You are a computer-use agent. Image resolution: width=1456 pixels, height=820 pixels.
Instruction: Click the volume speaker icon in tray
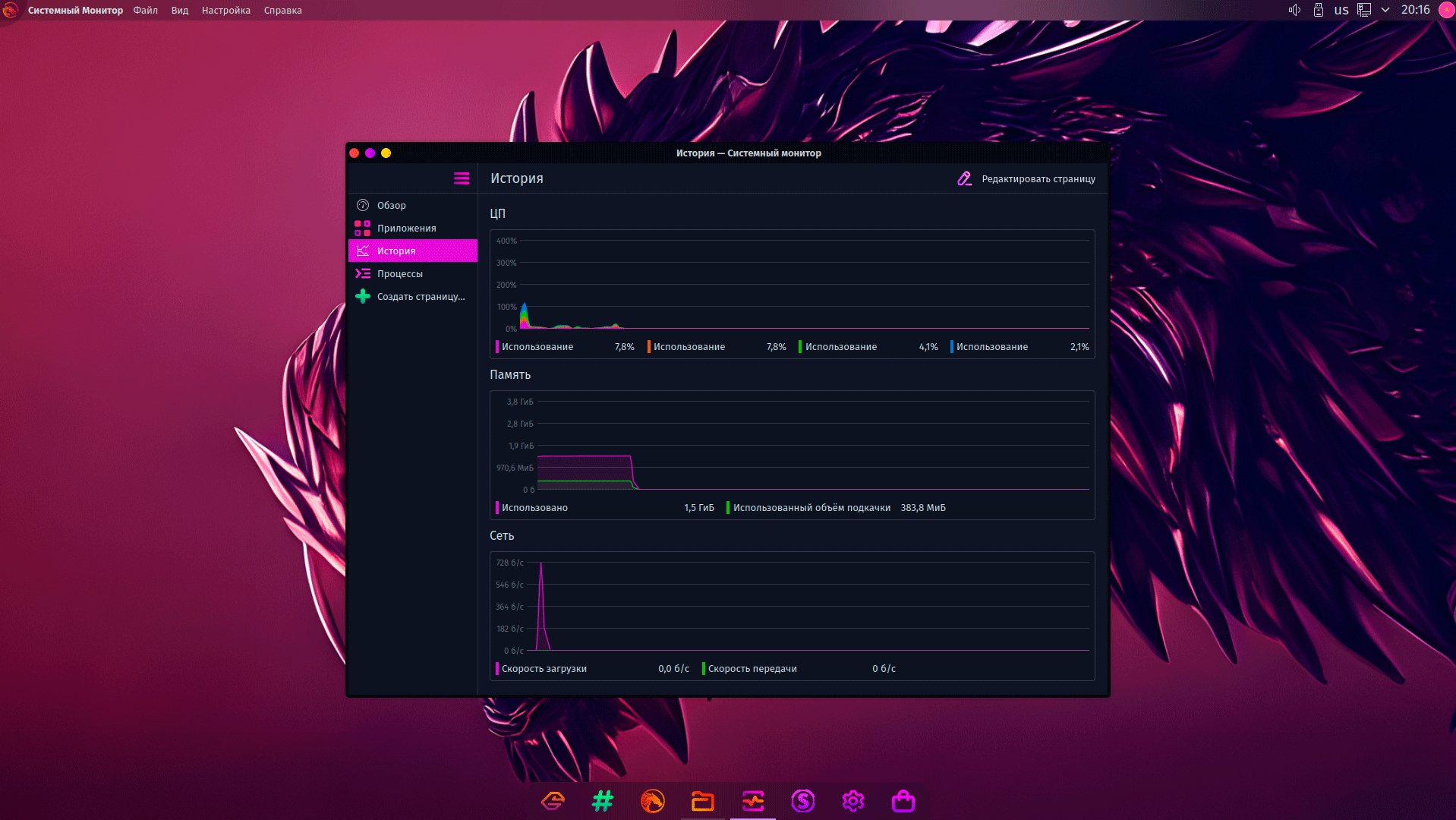click(x=1294, y=11)
